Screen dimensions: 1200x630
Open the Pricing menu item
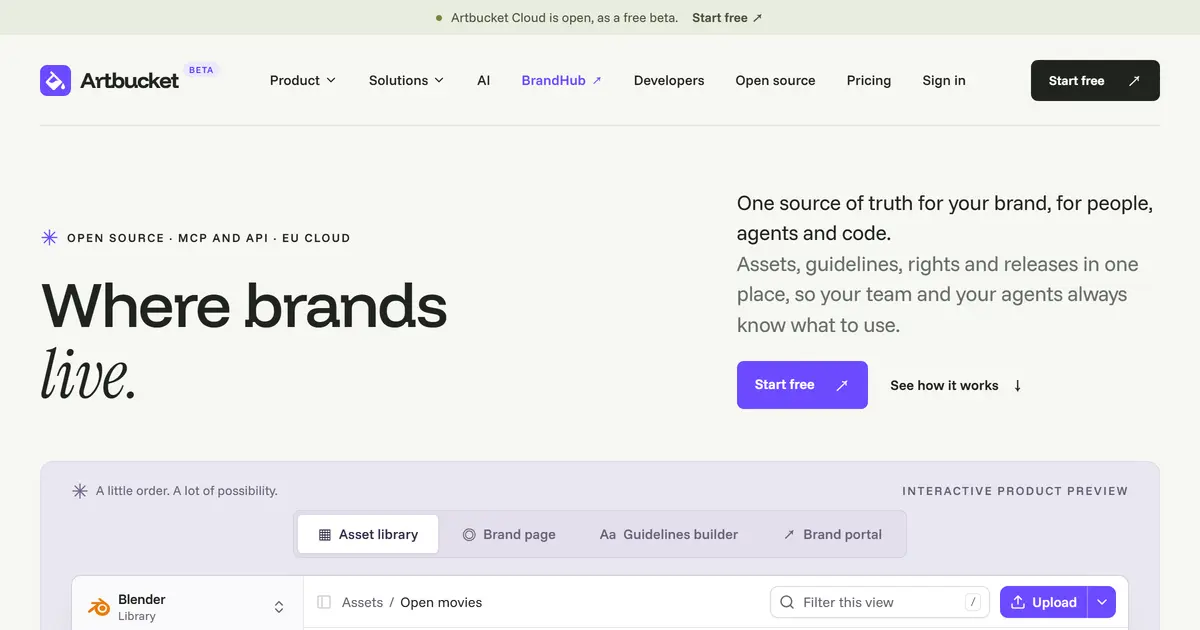pyautogui.click(x=869, y=80)
